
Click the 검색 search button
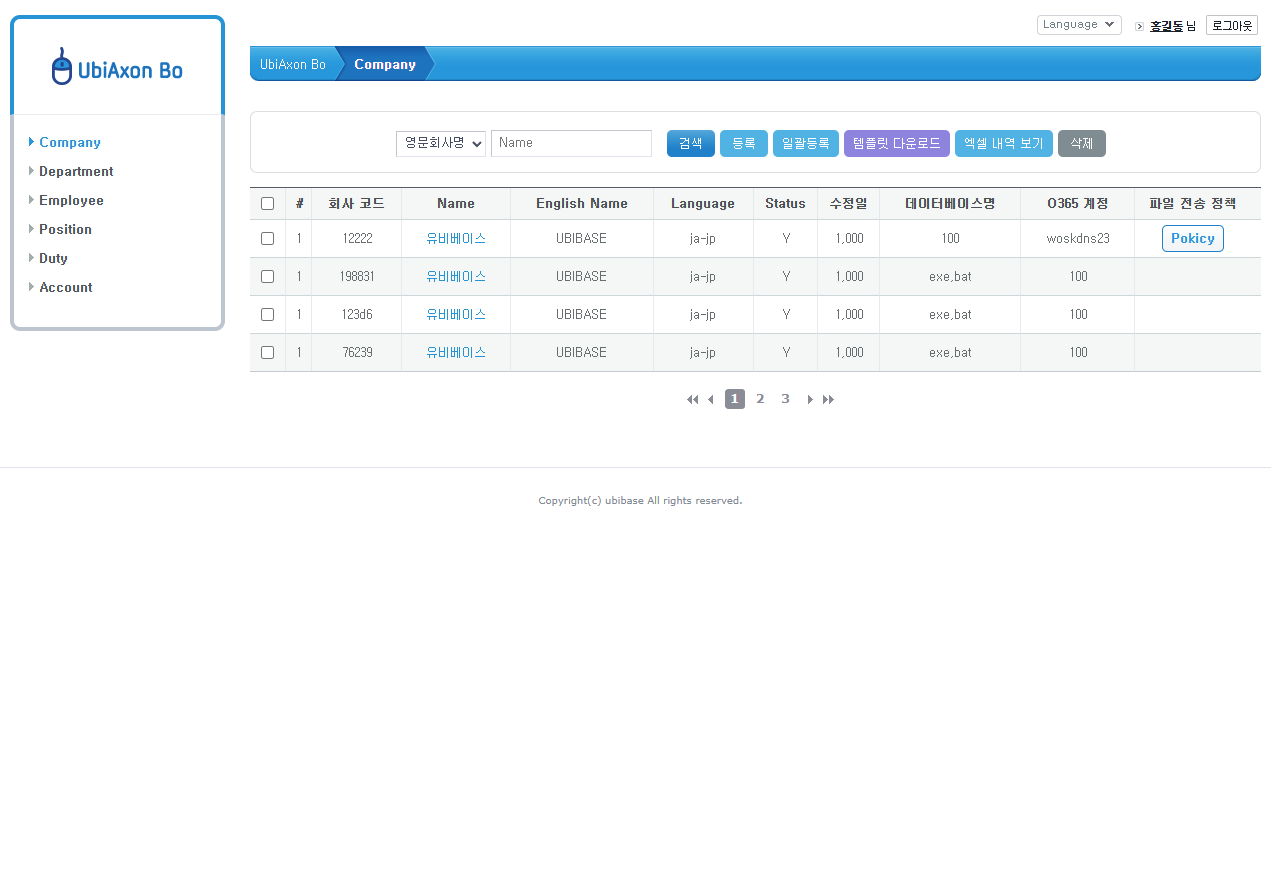[690, 144]
